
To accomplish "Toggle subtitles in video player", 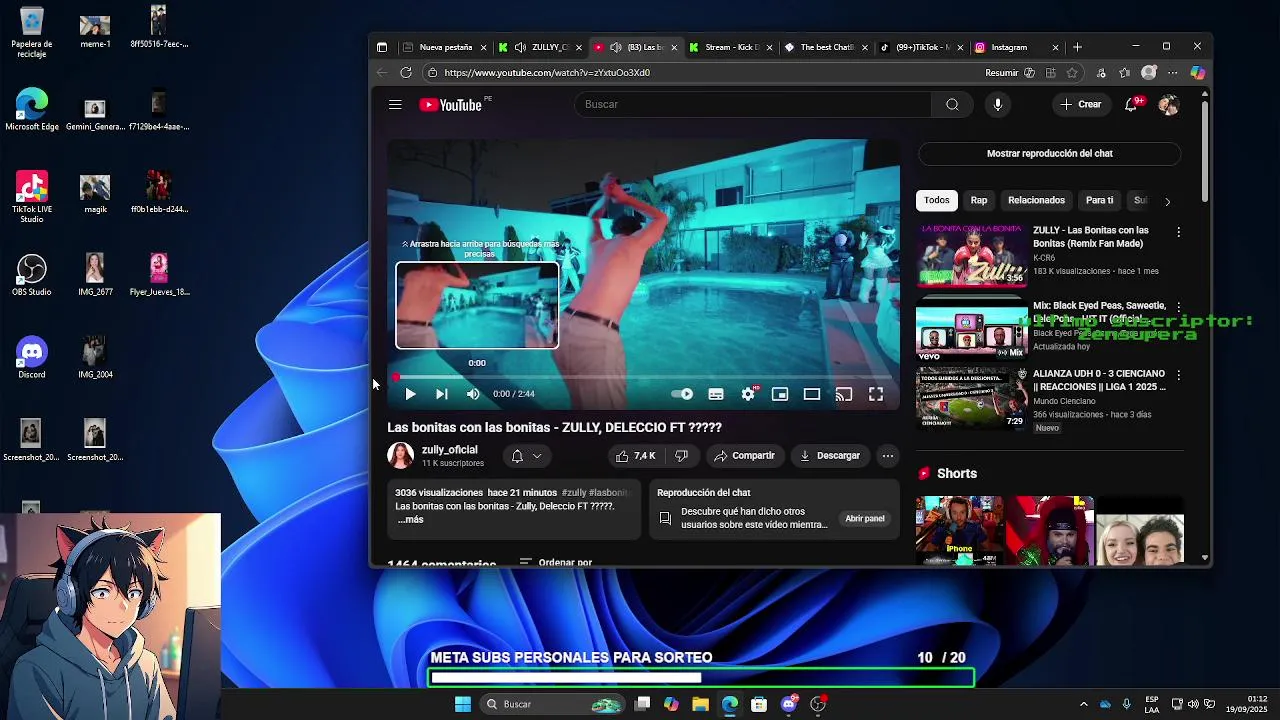I will click(716, 394).
